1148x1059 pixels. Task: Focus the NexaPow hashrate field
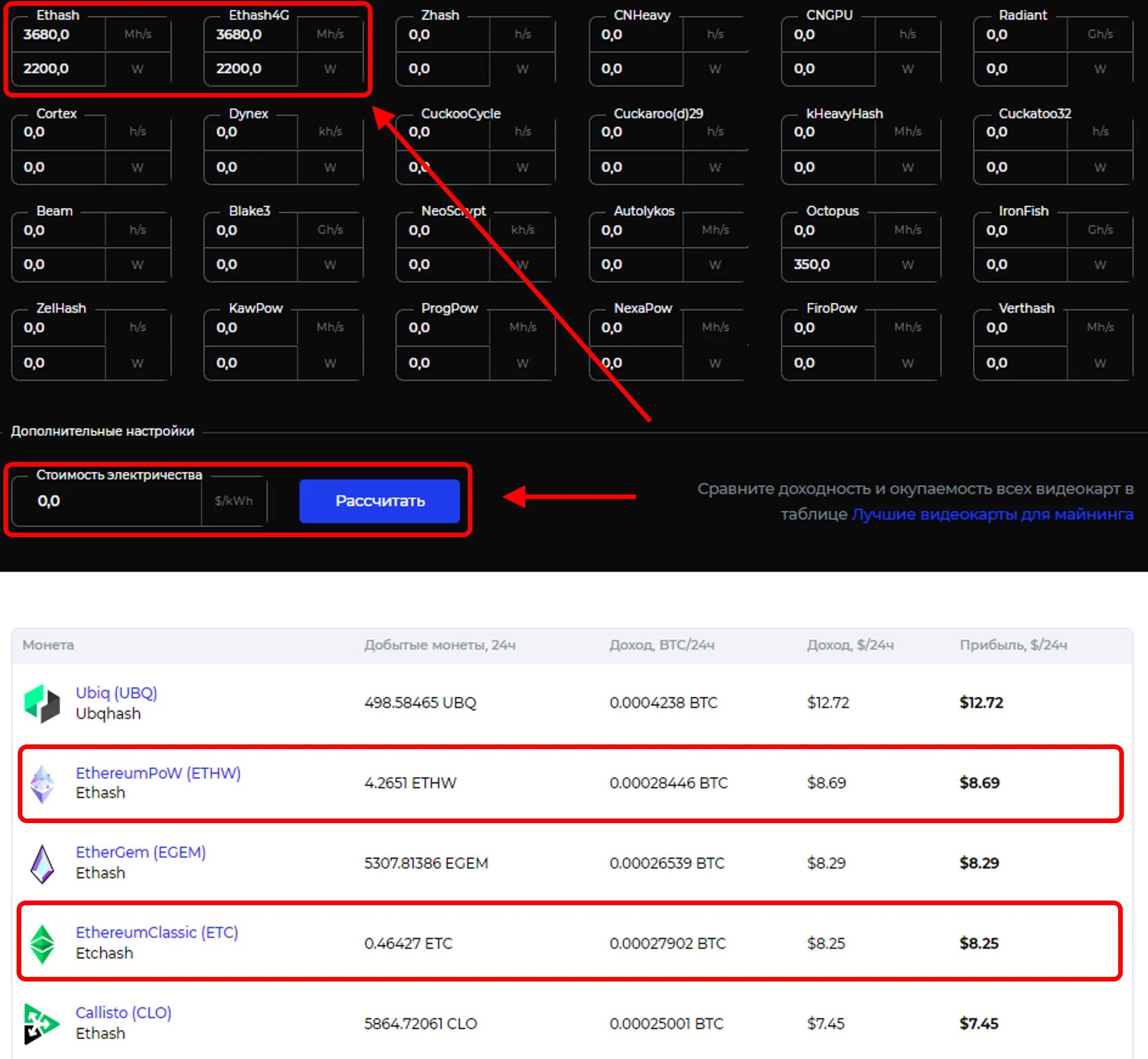[x=637, y=328]
